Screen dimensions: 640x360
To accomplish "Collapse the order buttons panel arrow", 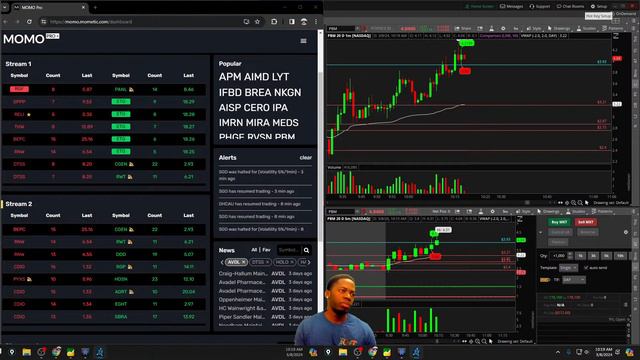I will (x=540, y=233).
